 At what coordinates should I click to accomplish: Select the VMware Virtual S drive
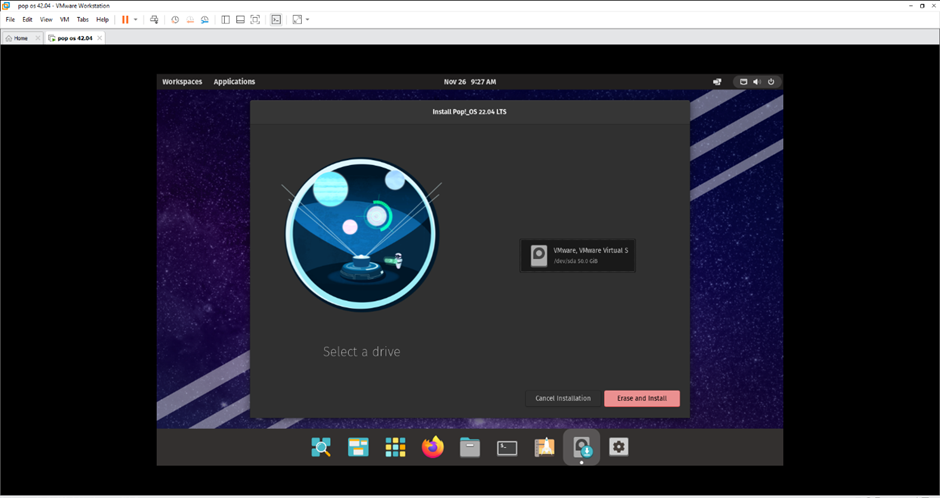pyautogui.click(x=578, y=255)
